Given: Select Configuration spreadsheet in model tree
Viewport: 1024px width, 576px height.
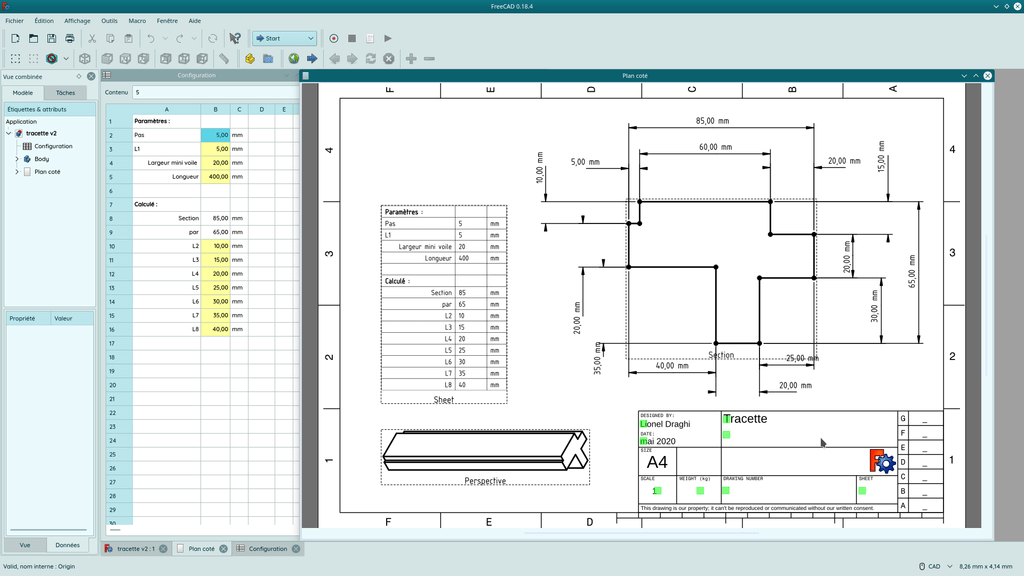Looking at the screenshot, I should tap(53, 146).
